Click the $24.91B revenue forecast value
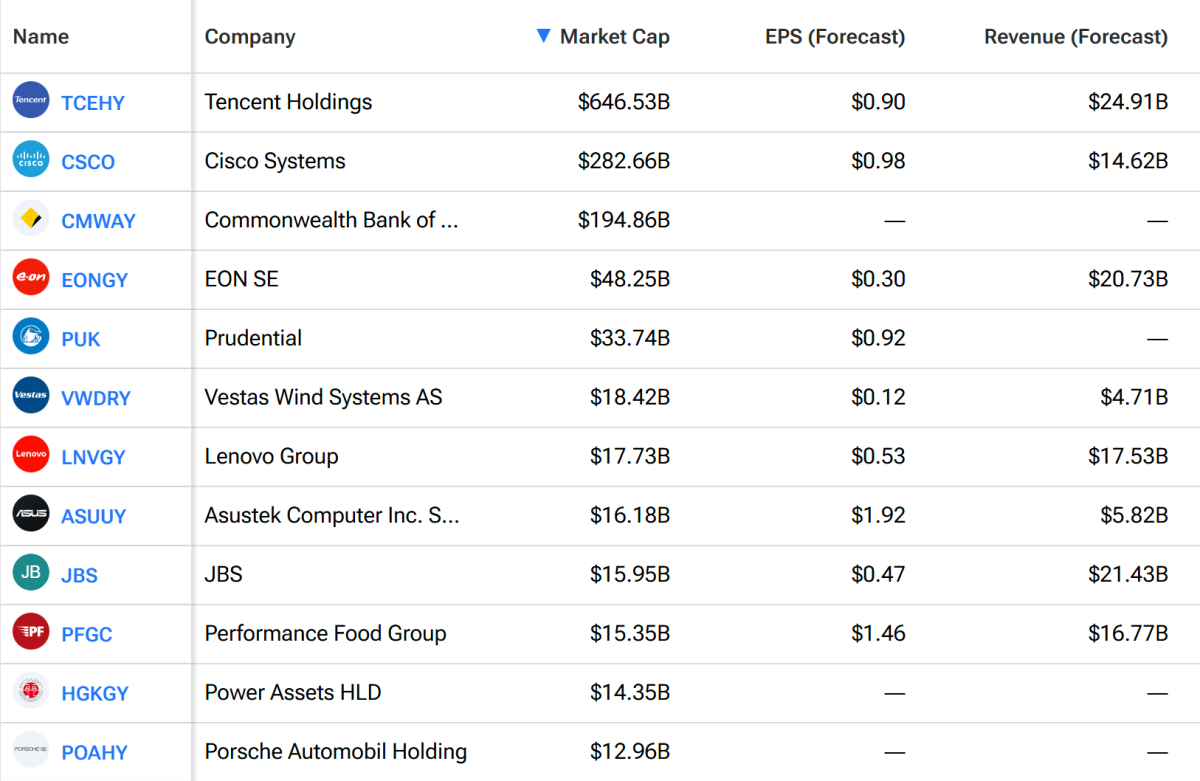1200x781 pixels. coord(1128,102)
